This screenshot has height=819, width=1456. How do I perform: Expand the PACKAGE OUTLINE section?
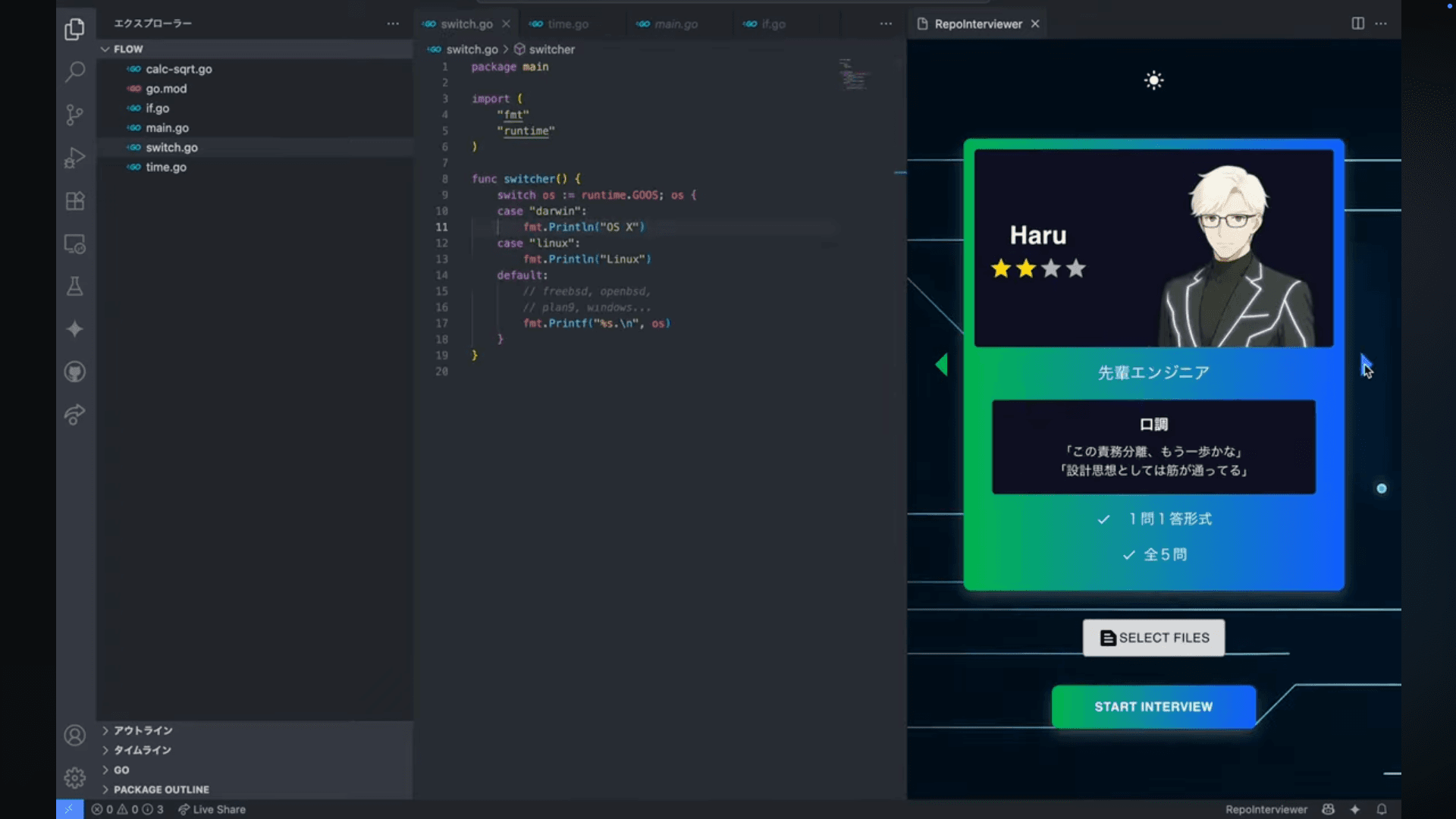(161, 789)
